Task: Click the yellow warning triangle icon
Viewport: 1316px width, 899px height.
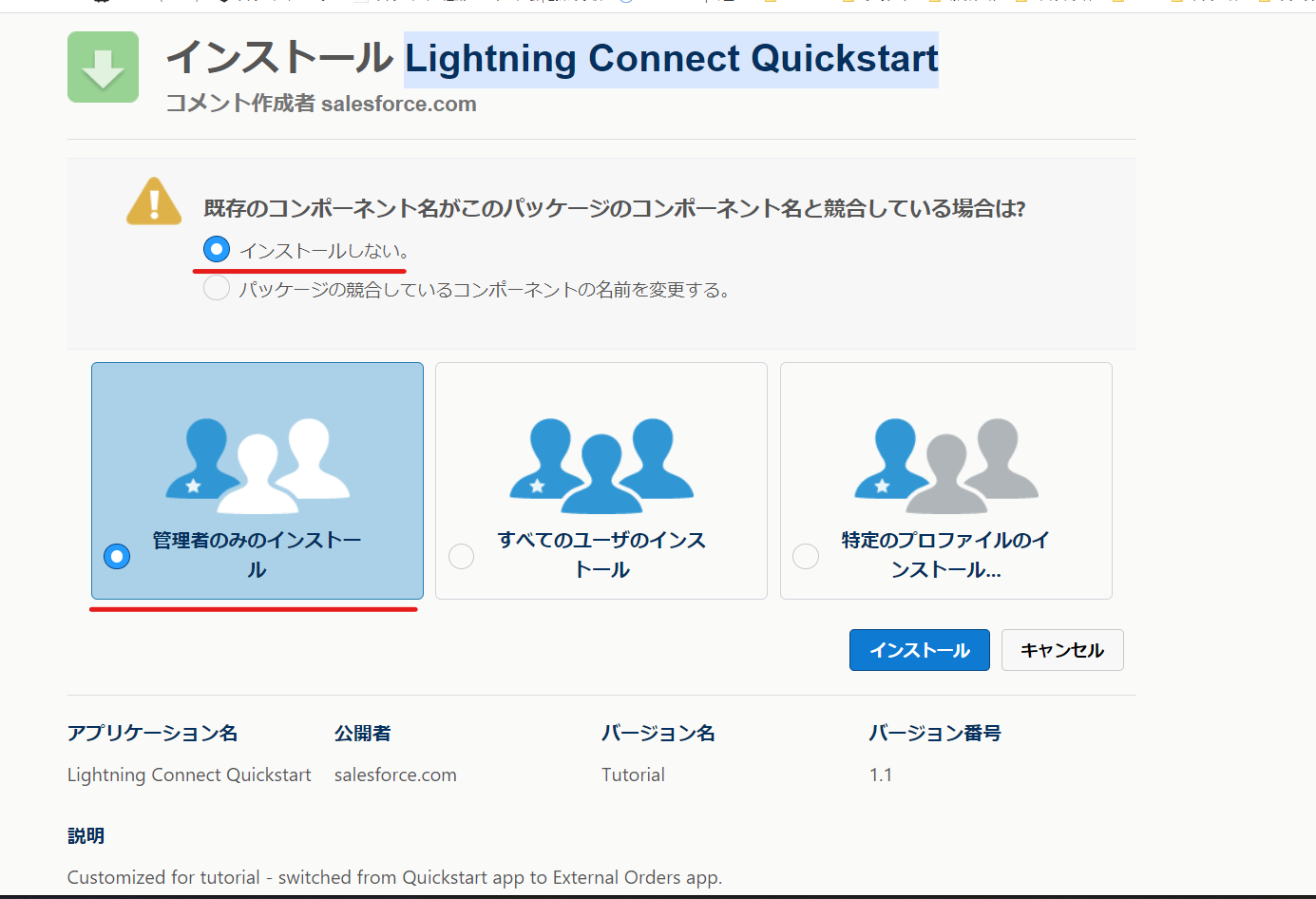Action: coord(154,201)
